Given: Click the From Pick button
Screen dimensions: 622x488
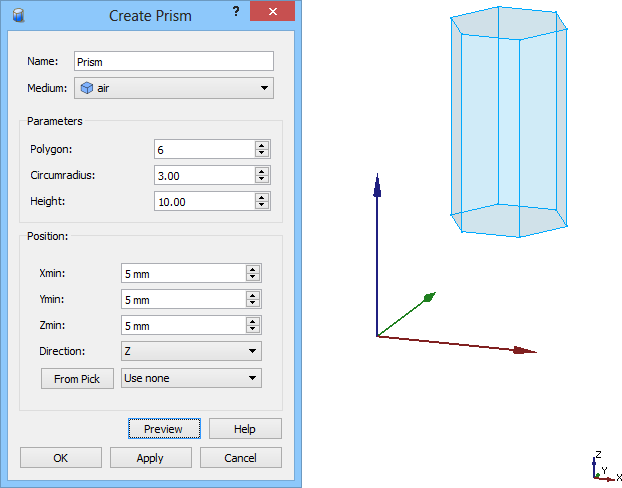Looking at the screenshot, I should click(77, 378).
